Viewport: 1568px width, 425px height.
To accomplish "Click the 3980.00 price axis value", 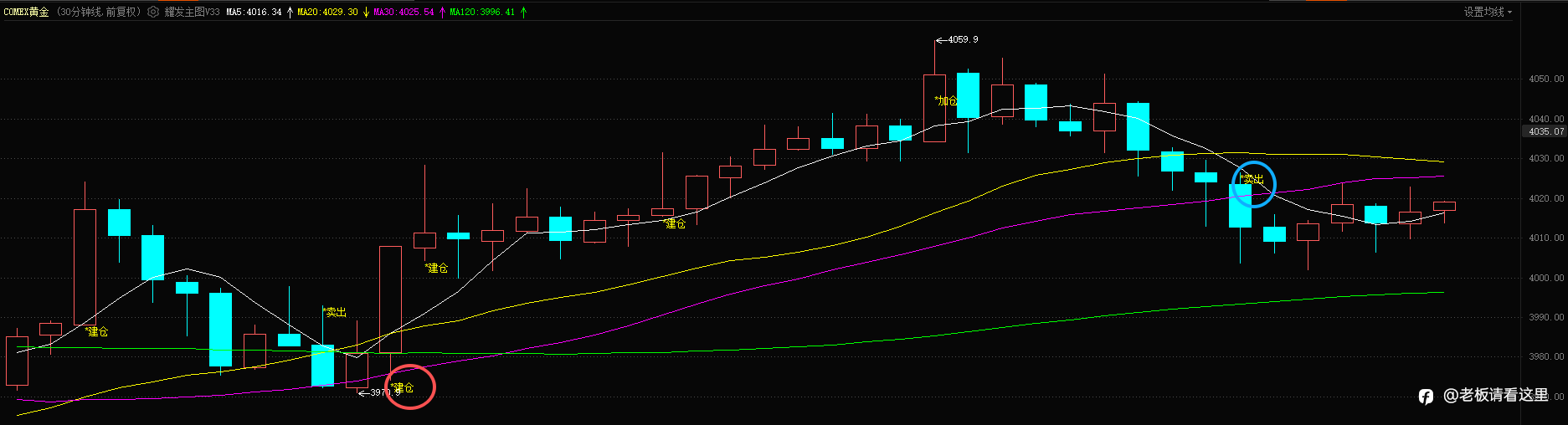I will click(x=1546, y=357).
